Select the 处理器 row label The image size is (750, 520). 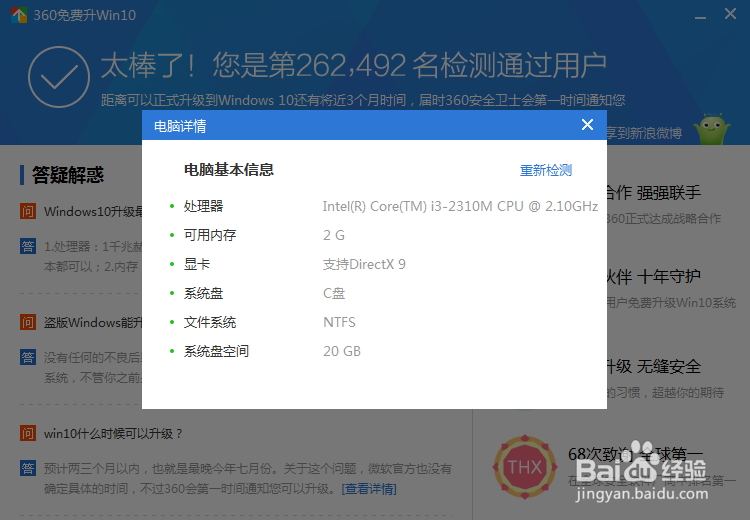point(203,206)
